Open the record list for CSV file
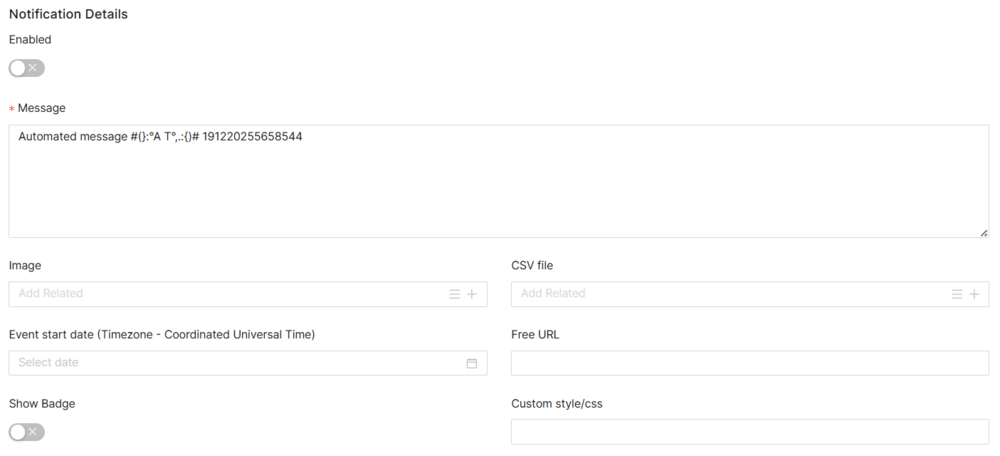The image size is (1000, 456). 957,294
